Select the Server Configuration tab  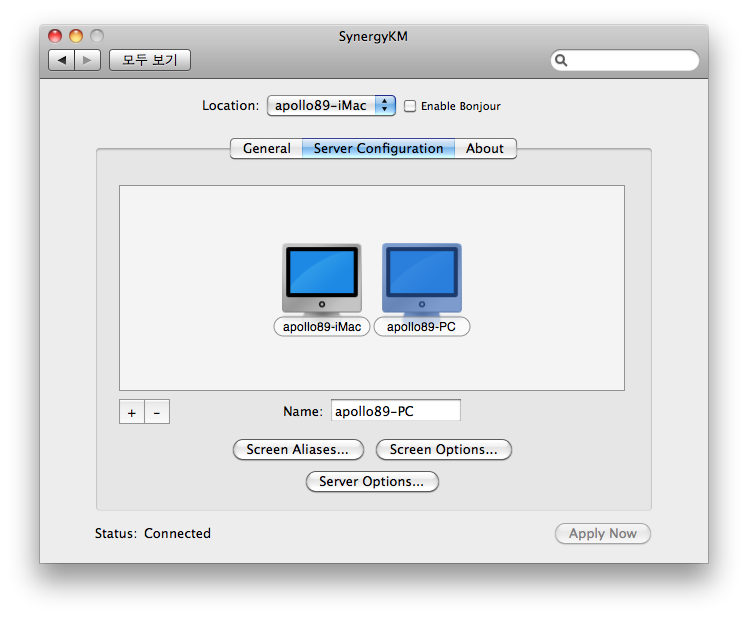tap(378, 148)
